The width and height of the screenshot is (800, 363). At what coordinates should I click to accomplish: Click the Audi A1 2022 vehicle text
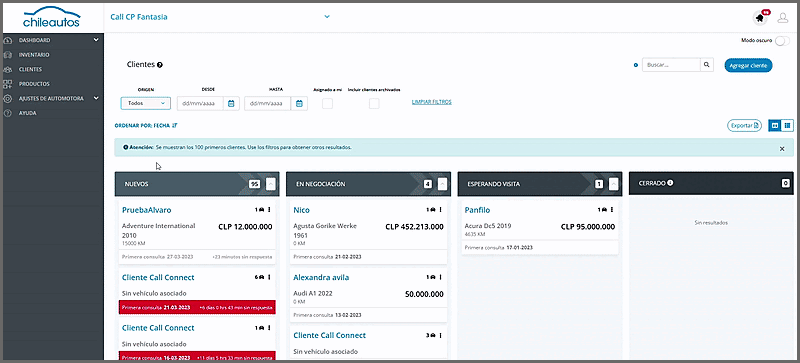[x=312, y=294]
